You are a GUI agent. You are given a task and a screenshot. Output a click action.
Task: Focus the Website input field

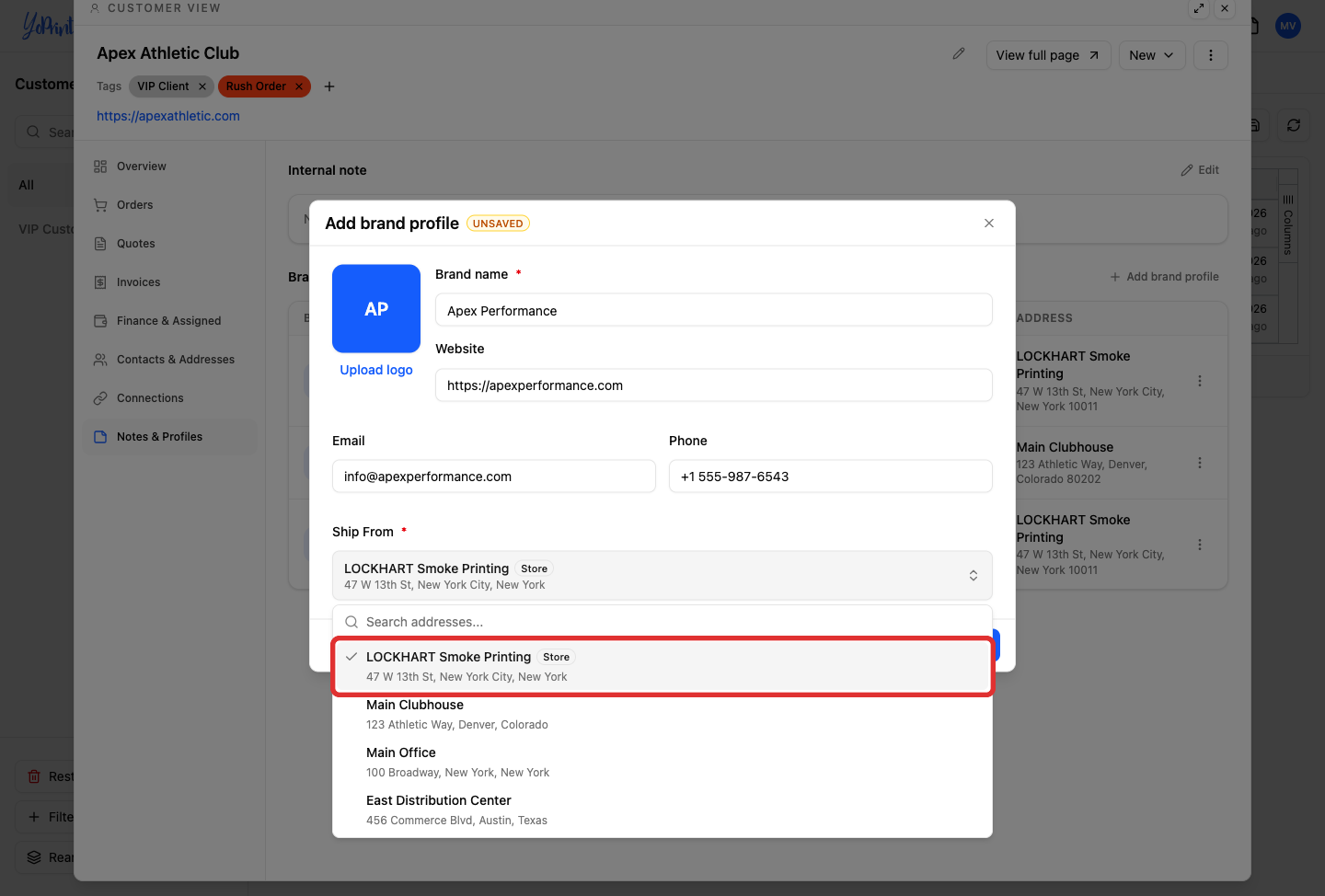714,385
